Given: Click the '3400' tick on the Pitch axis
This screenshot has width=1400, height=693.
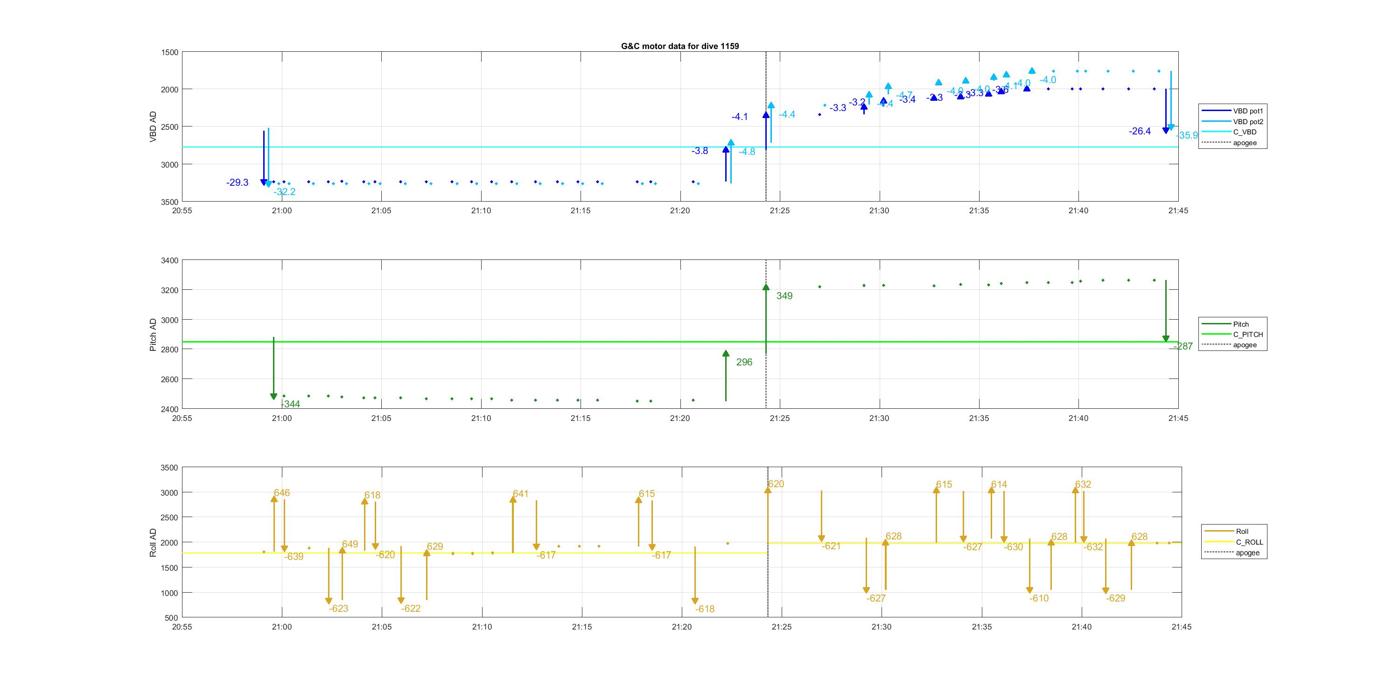Looking at the screenshot, I should (x=170, y=260).
